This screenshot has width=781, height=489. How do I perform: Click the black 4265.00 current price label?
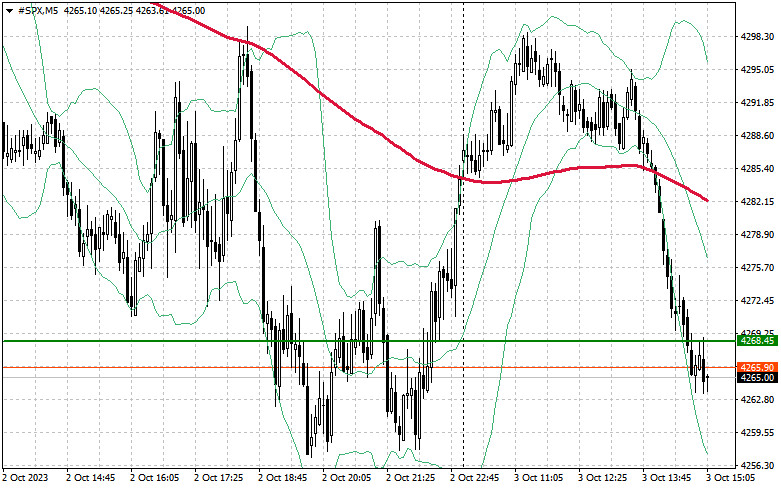[757, 377]
